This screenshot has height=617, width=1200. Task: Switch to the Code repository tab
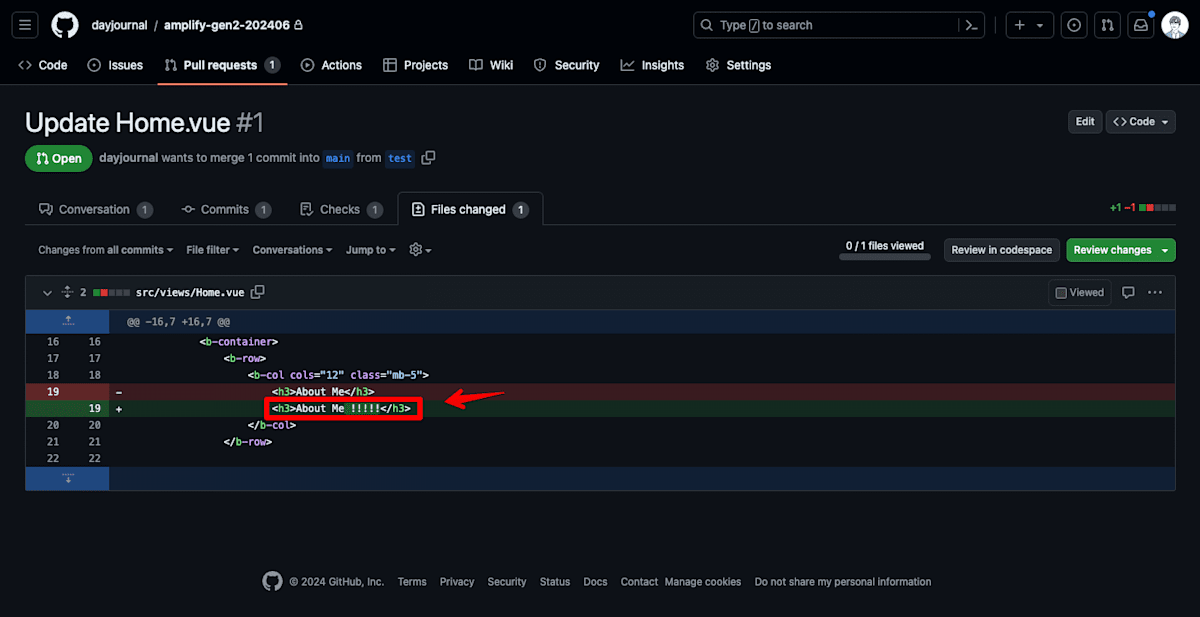[x=43, y=65]
